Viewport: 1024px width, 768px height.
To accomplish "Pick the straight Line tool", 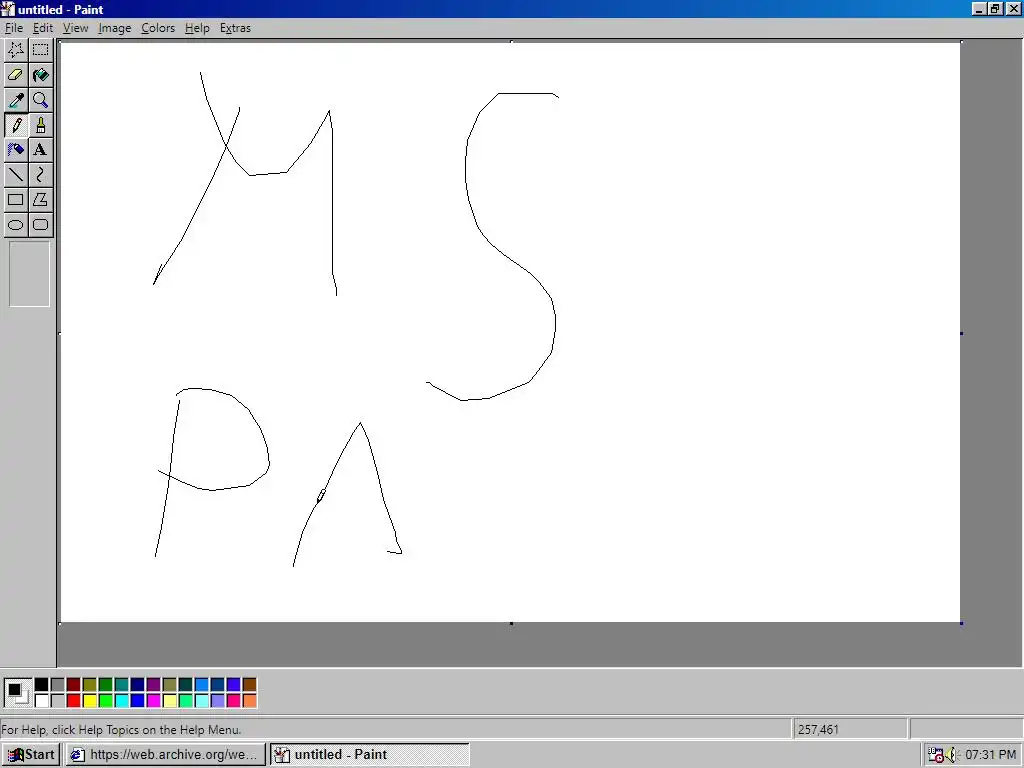I will pyautogui.click(x=16, y=174).
